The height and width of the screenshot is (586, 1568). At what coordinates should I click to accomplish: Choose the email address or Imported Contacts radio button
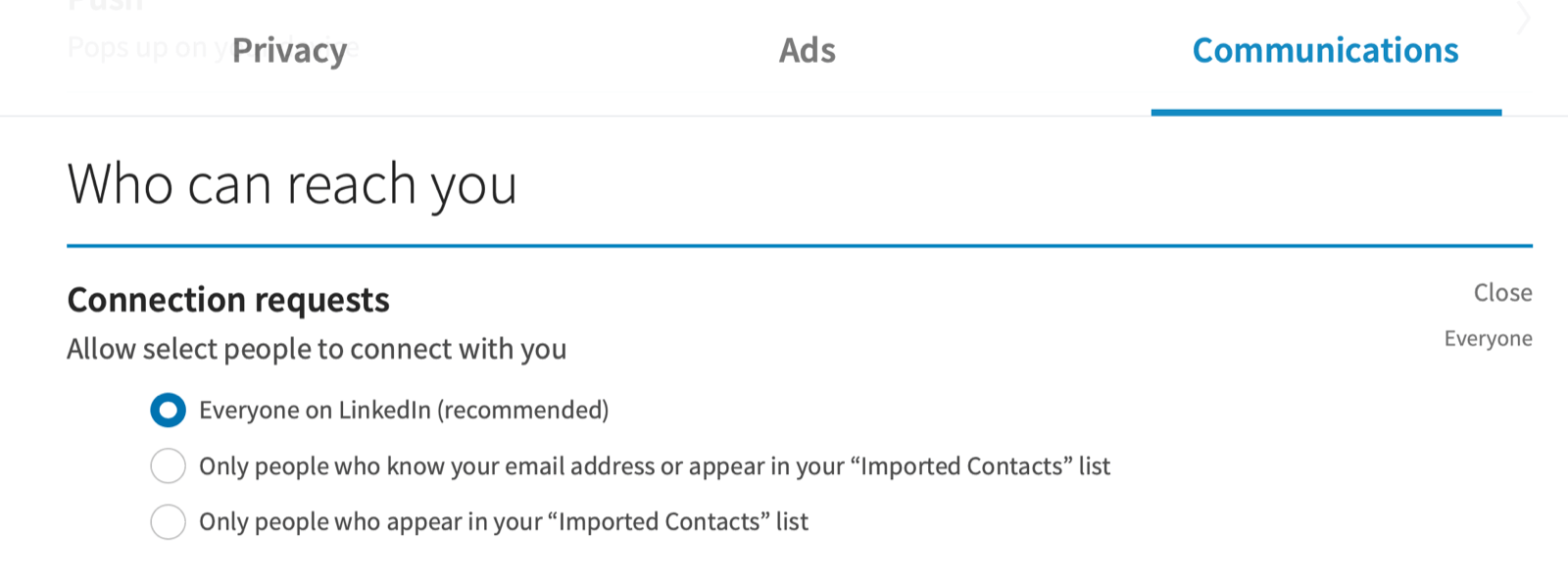point(168,465)
